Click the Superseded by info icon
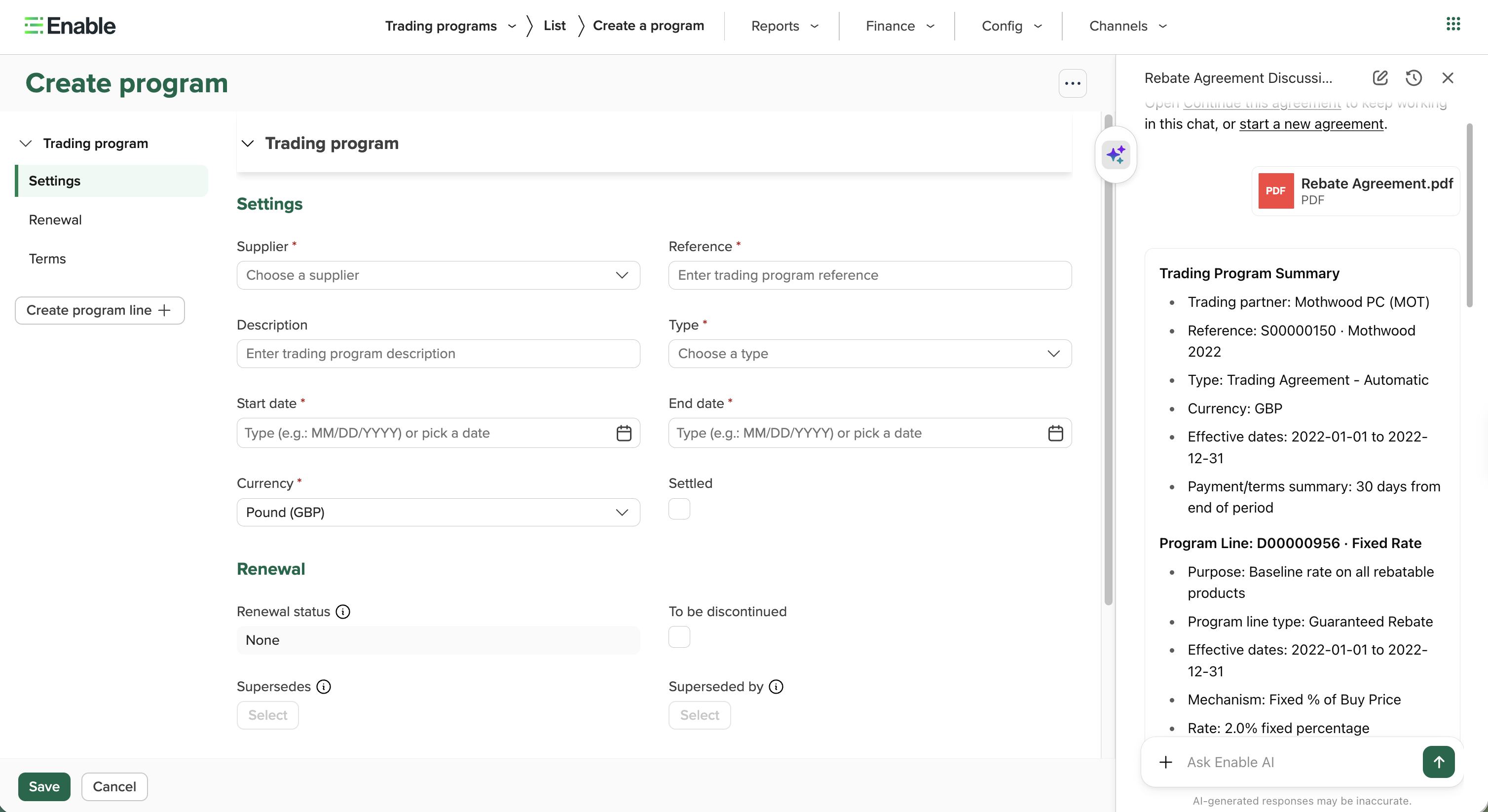Image resolution: width=1488 pixels, height=812 pixels. (777, 687)
